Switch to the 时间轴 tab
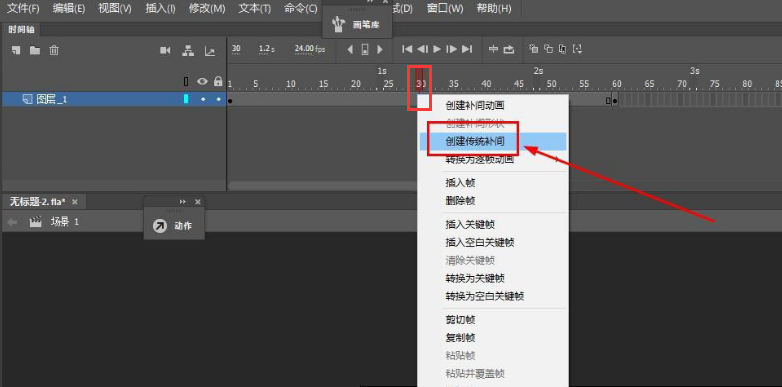The width and height of the screenshot is (782, 387). click(x=21, y=29)
